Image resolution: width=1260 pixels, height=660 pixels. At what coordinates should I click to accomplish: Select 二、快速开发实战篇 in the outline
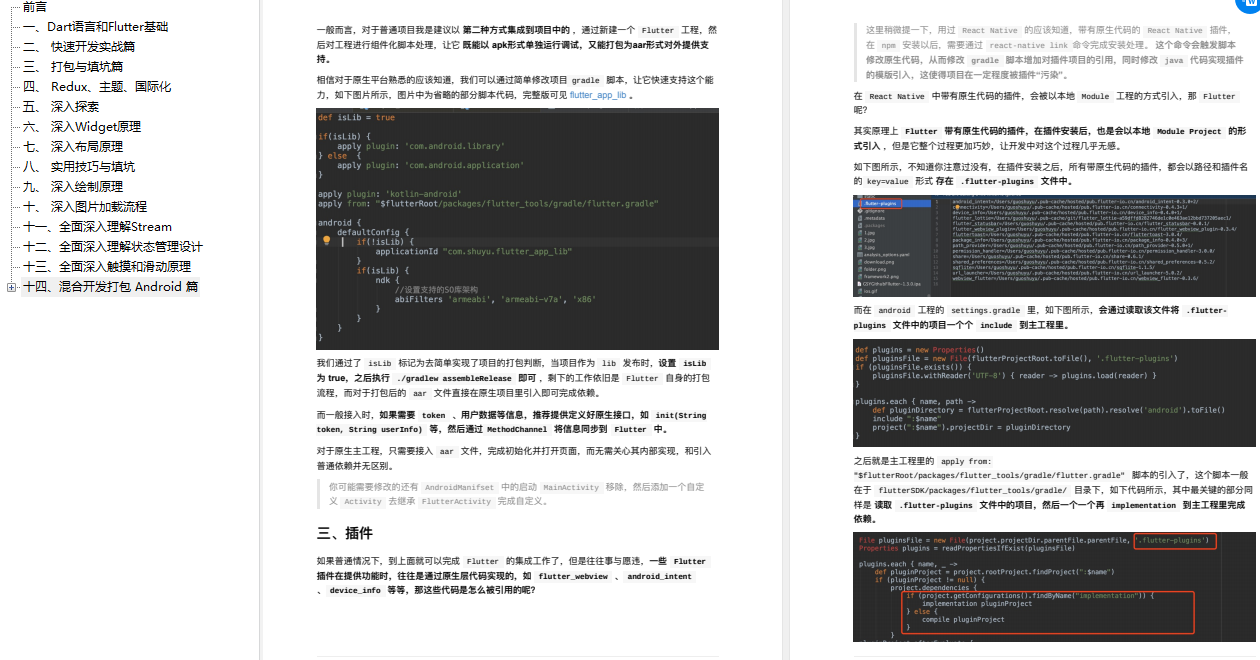pos(79,47)
